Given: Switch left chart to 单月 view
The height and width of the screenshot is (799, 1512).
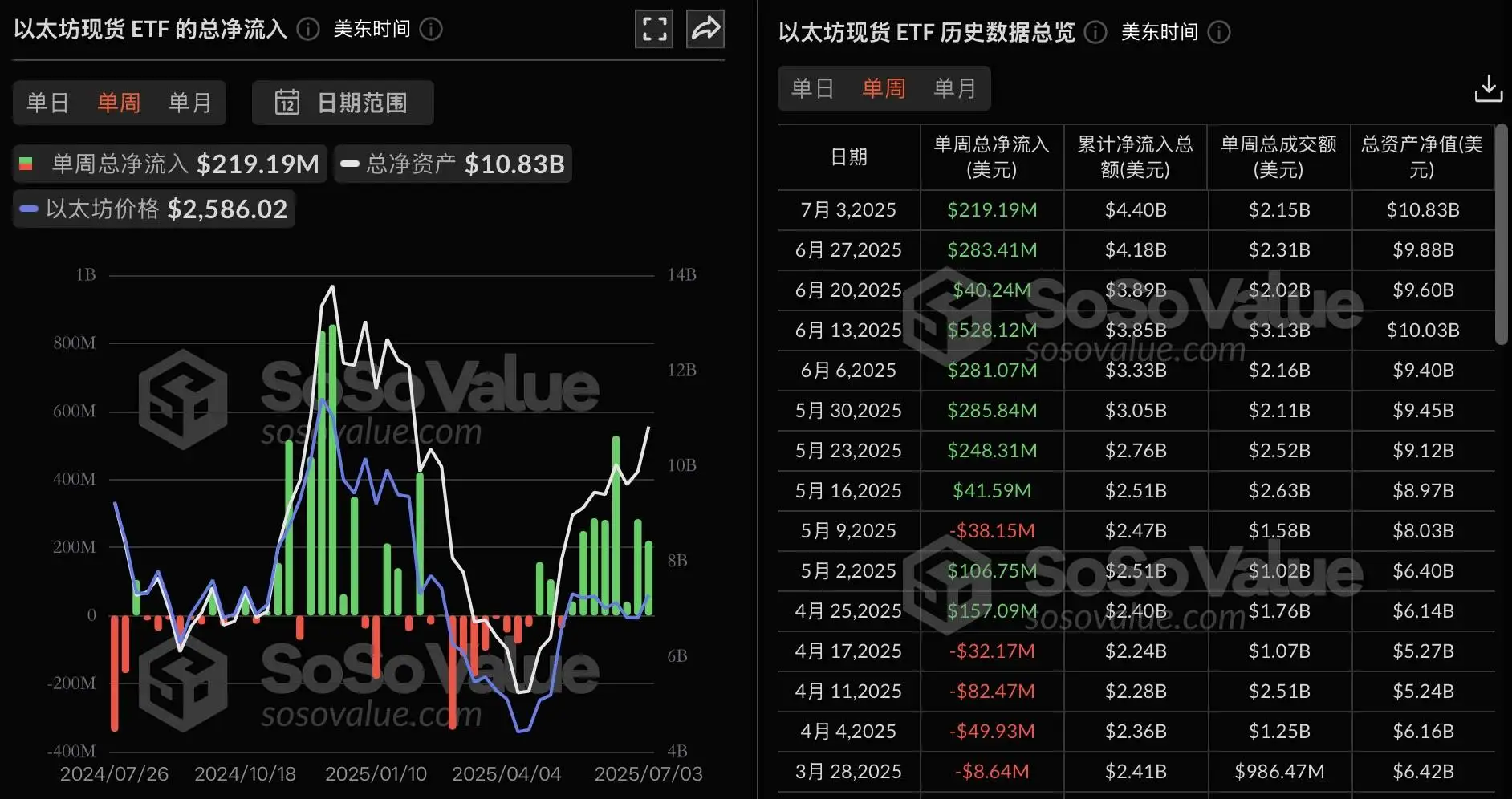Looking at the screenshot, I should (x=189, y=103).
